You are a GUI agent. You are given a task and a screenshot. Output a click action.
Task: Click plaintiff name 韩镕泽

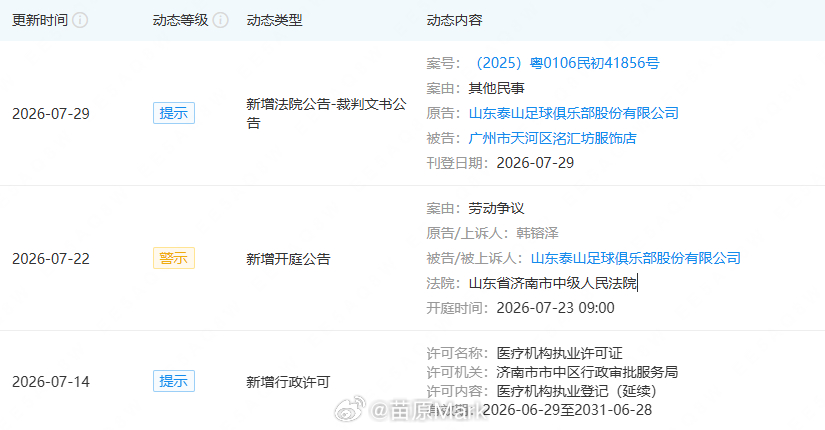[537, 233]
